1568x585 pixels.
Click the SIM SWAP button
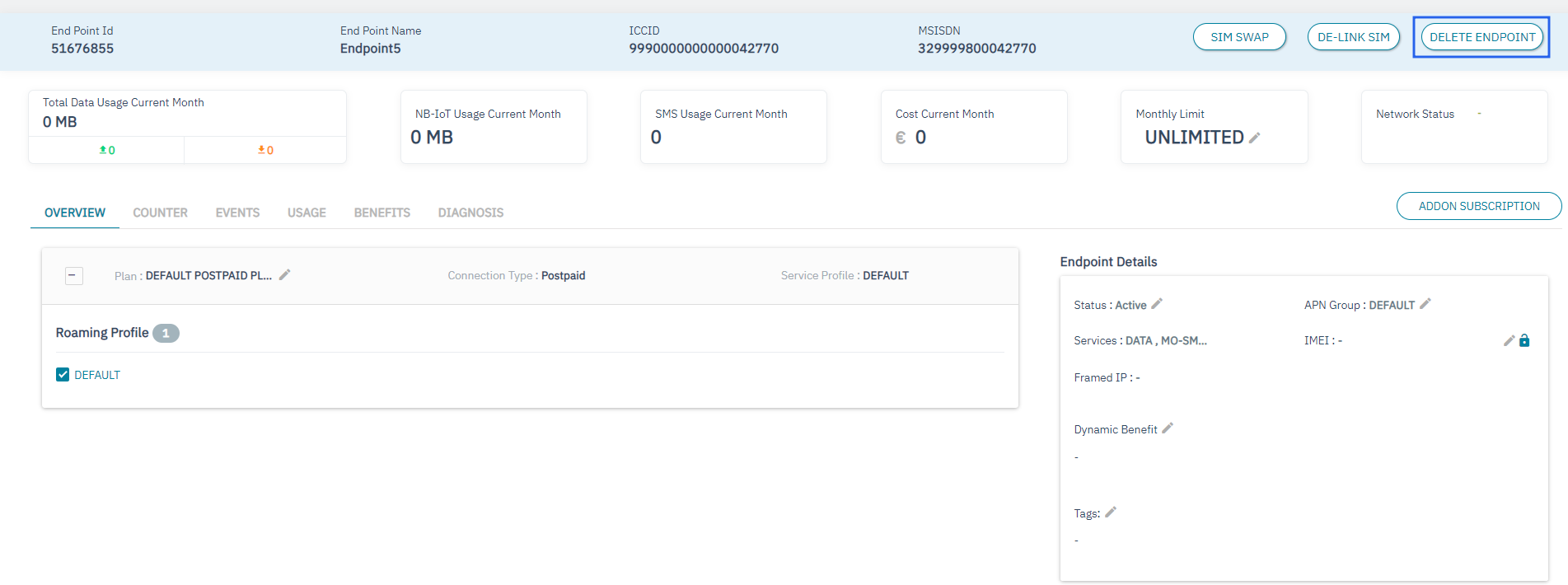point(1239,37)
